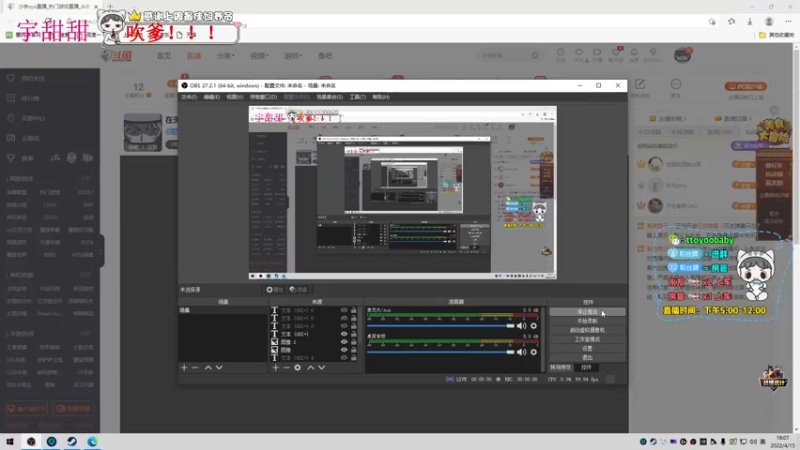
Task: Expand 游戏 dropdown in Huya navigation
Action: [293, 56]
